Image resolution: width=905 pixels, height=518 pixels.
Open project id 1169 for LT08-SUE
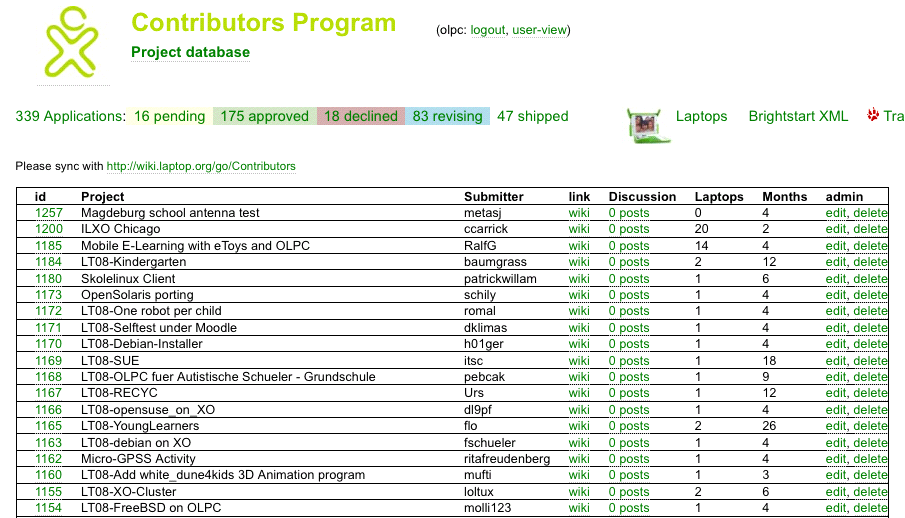point(48,361)
